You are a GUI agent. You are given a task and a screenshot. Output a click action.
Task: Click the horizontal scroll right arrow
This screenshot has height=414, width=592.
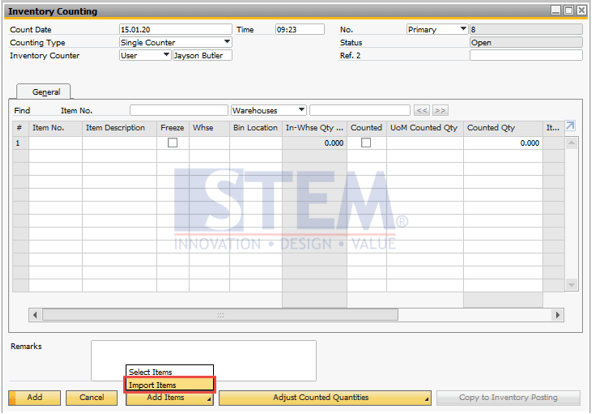(558, 315)
